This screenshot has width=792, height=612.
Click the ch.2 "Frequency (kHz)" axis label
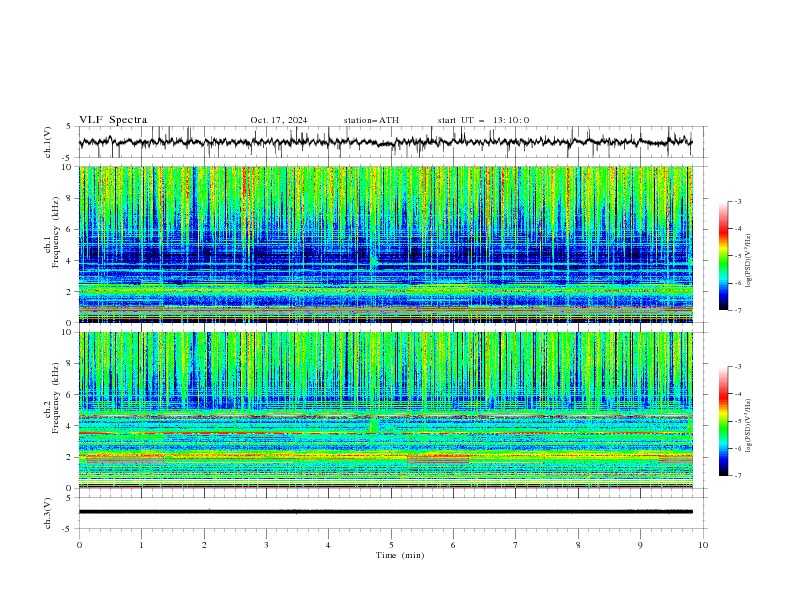pos(56,397)
